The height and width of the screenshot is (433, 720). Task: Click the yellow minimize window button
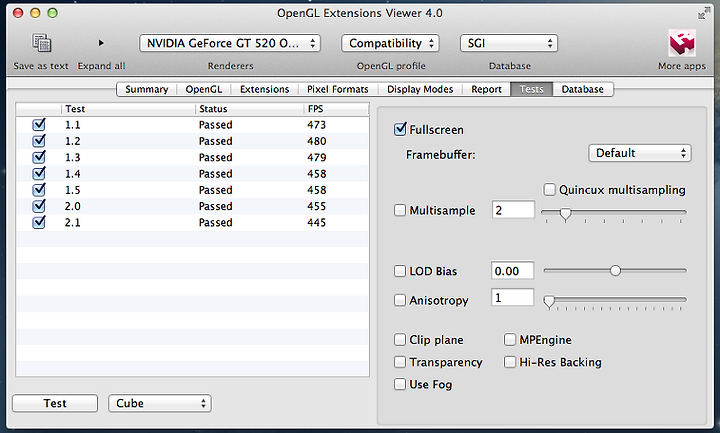(x=35, y=13)
